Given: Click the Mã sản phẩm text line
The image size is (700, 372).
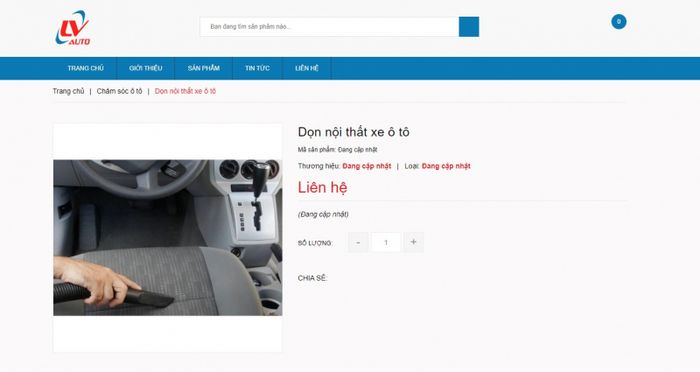Looking at the screenshot, I should click(x=338, y=150).
